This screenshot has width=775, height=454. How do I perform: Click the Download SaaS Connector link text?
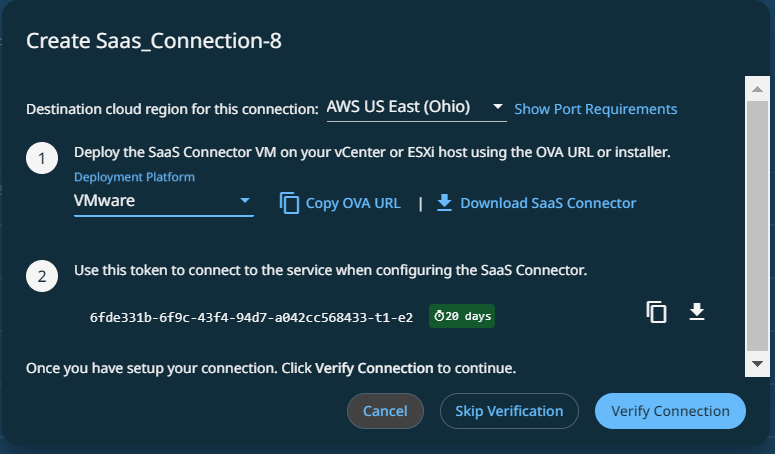point(548,203)
